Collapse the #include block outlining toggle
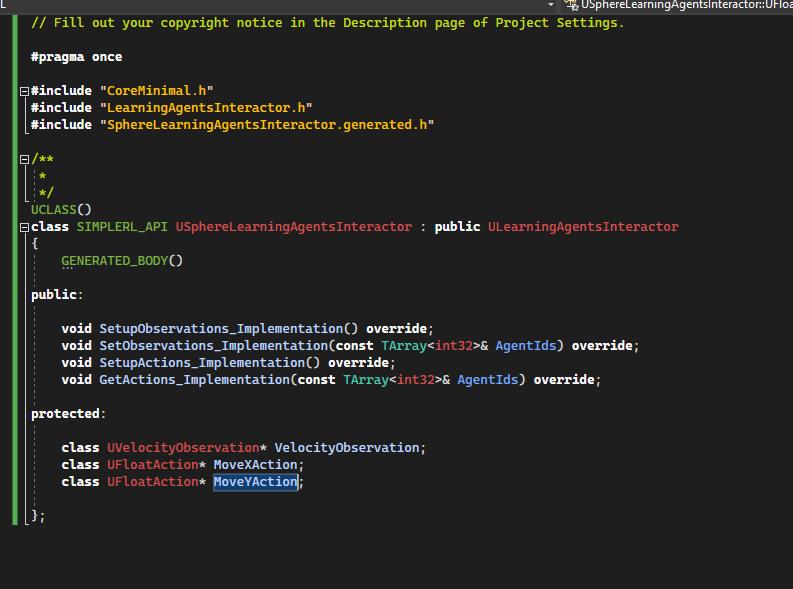793x589 pixels. 24,92
